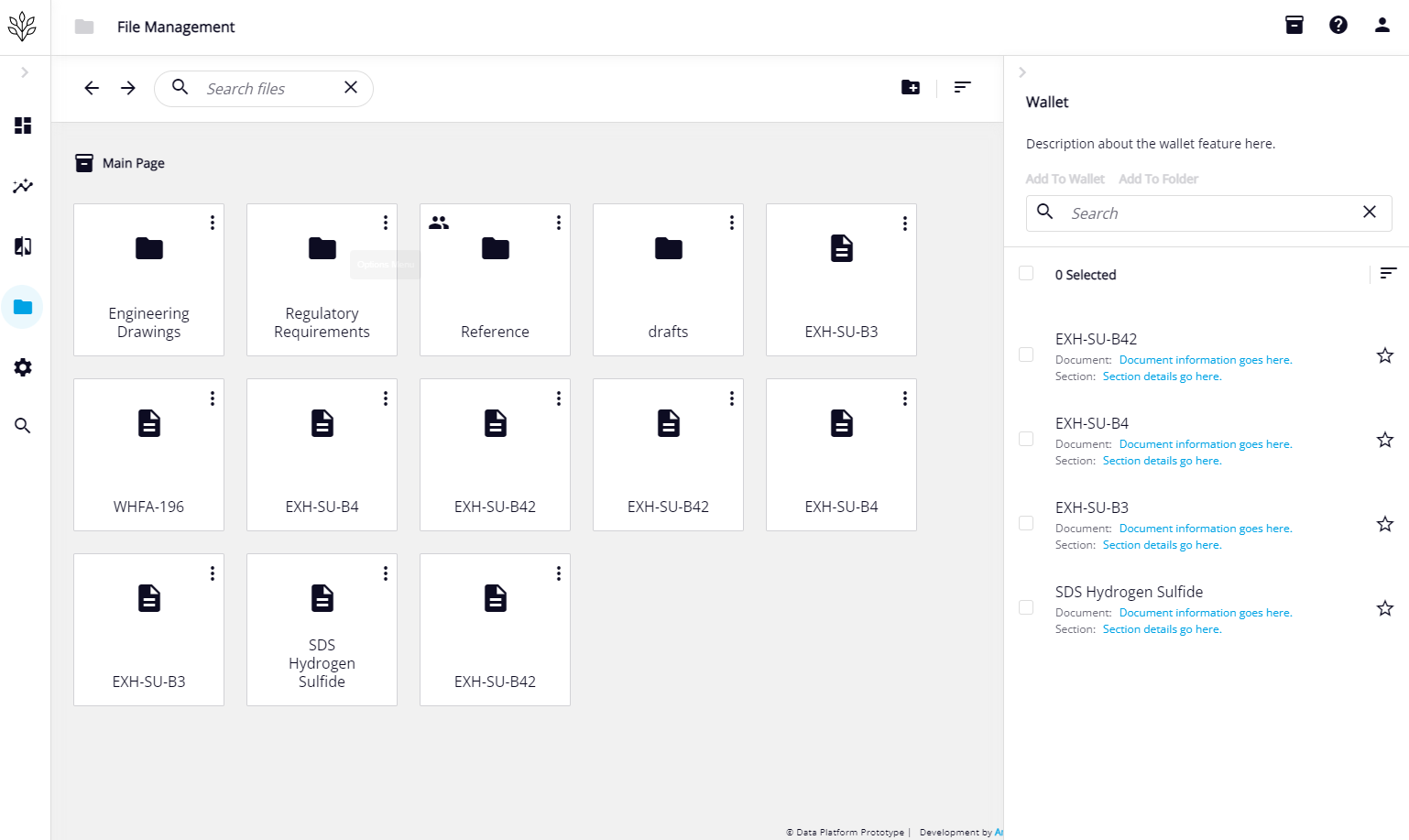Create a new folder using the toolbar icon
1409x840 pixels.
911,87
